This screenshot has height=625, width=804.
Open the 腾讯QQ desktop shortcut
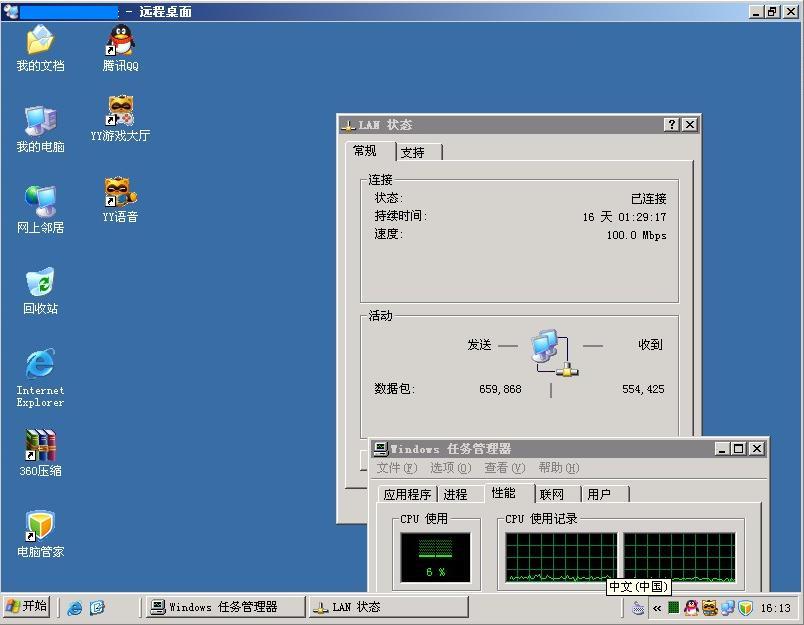pos(120,43)
